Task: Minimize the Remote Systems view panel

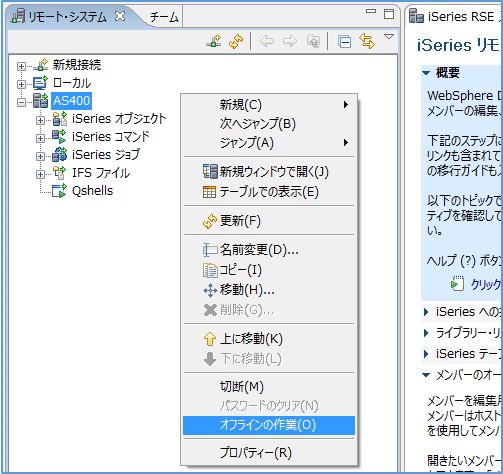Action: pyautogui.click(x=371, y=11)
